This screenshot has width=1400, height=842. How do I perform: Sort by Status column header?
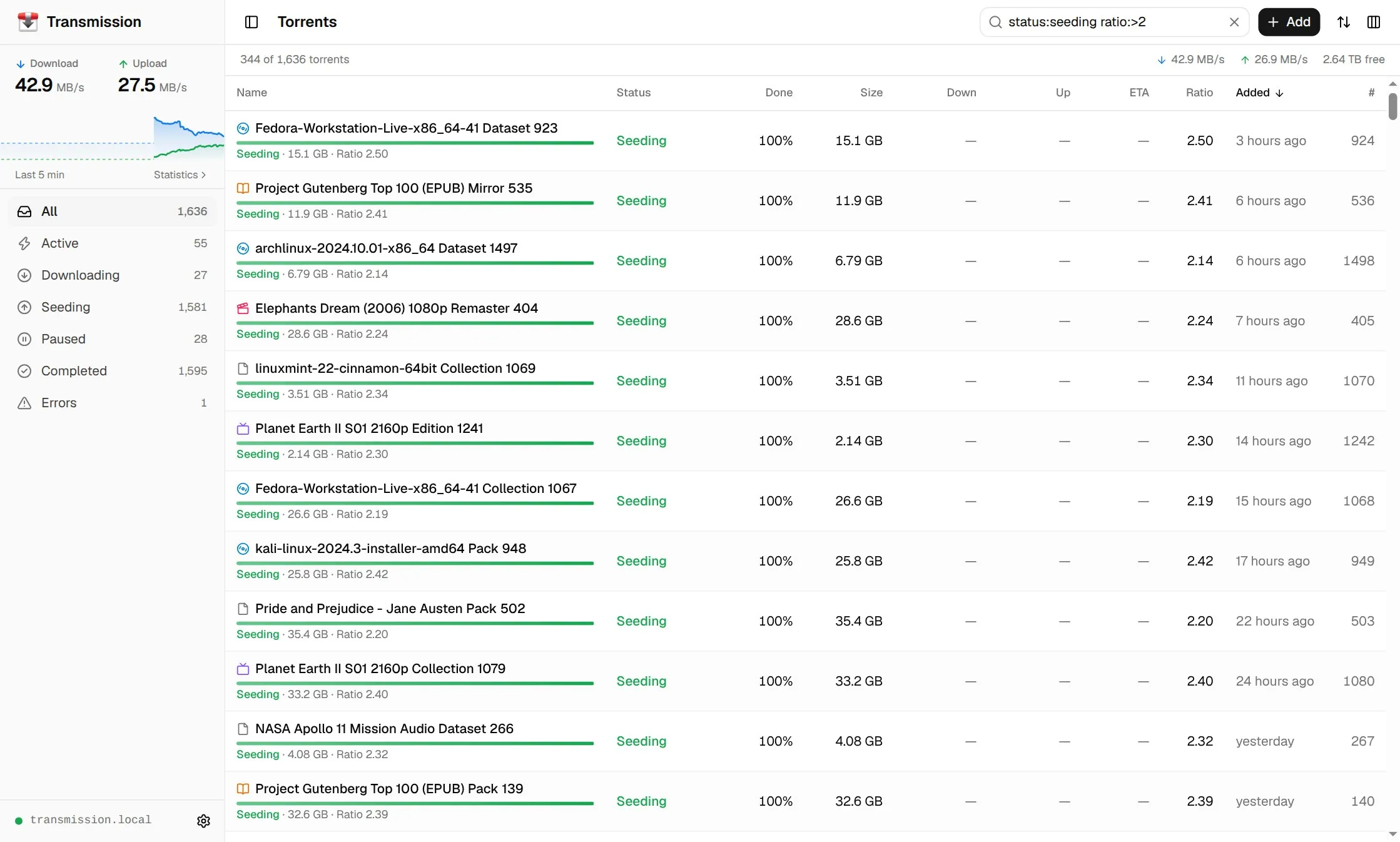coord(633,93)
